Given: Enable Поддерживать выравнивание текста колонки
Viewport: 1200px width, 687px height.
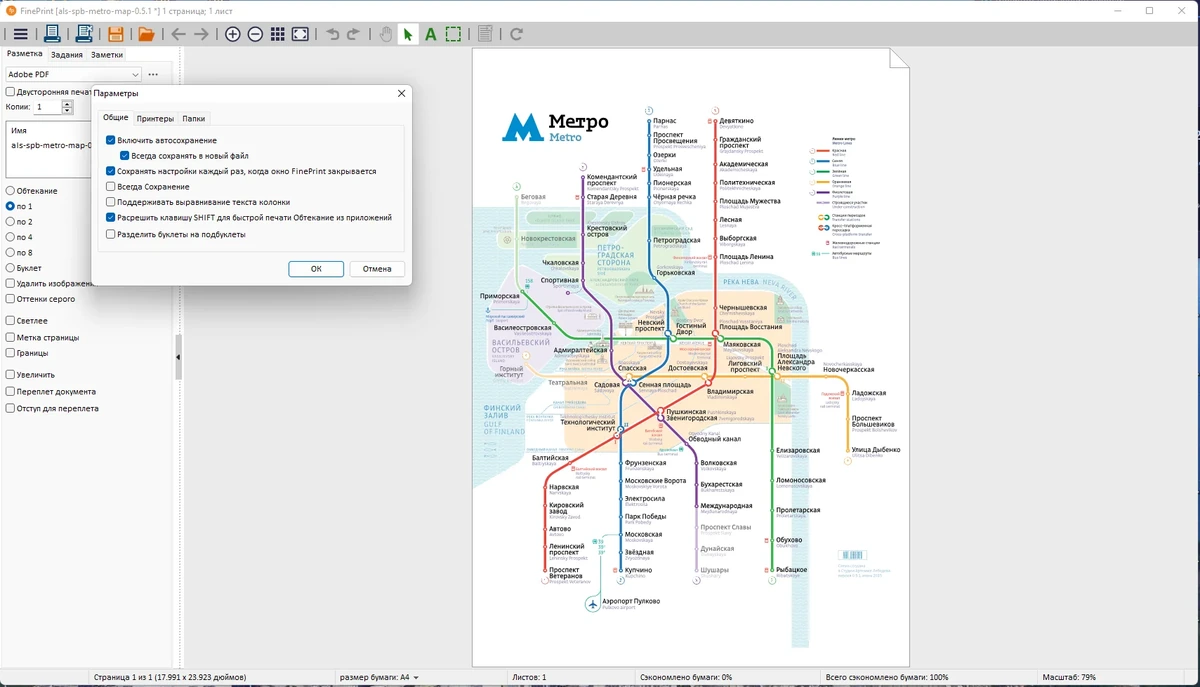Looking at the screenshot, I should coord(111,202).
